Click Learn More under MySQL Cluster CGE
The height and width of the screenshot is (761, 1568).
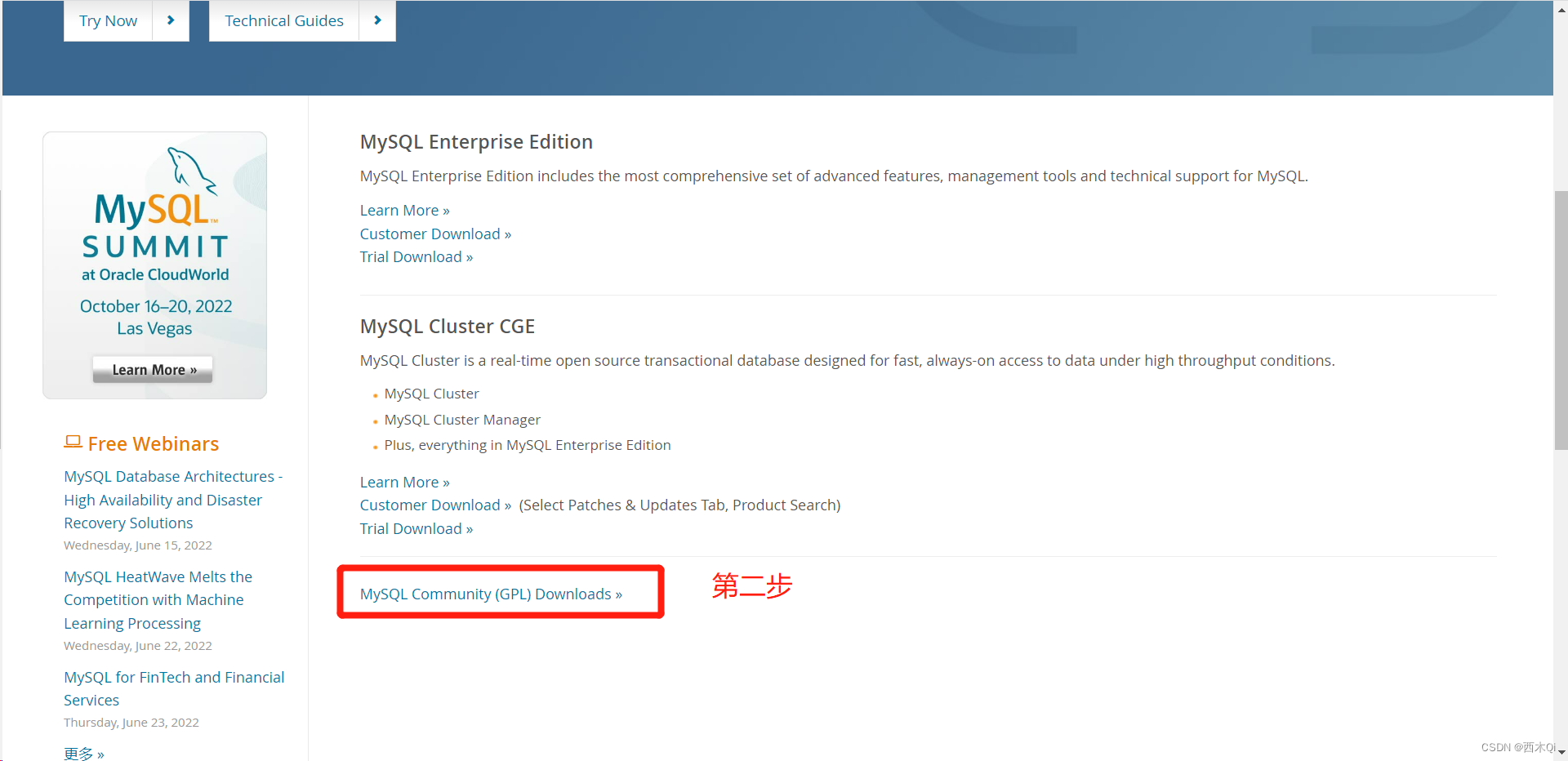(405, 483)
